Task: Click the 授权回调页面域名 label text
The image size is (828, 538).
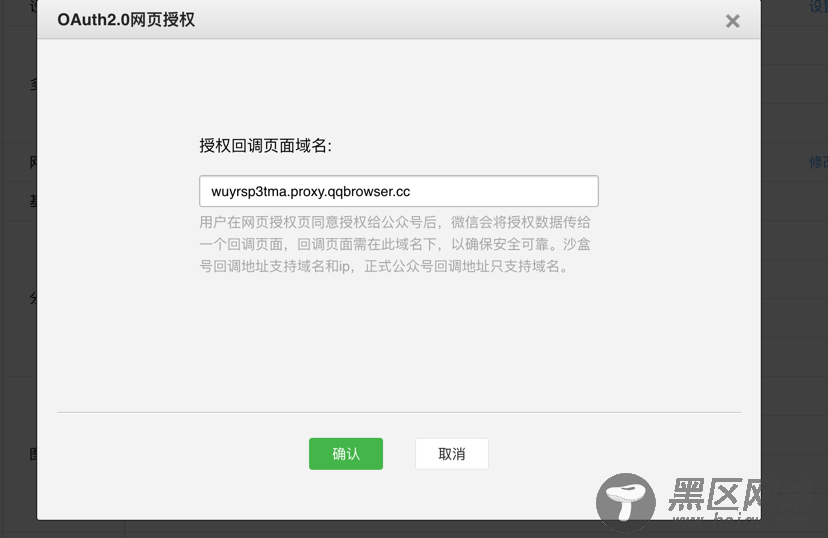Action: click(265, 146)
